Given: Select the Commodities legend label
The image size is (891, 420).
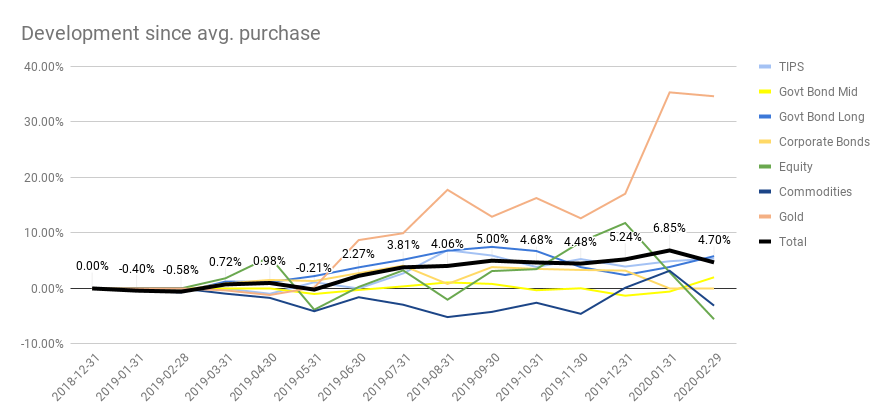Looking at the screenshot, I should [816, 192].
